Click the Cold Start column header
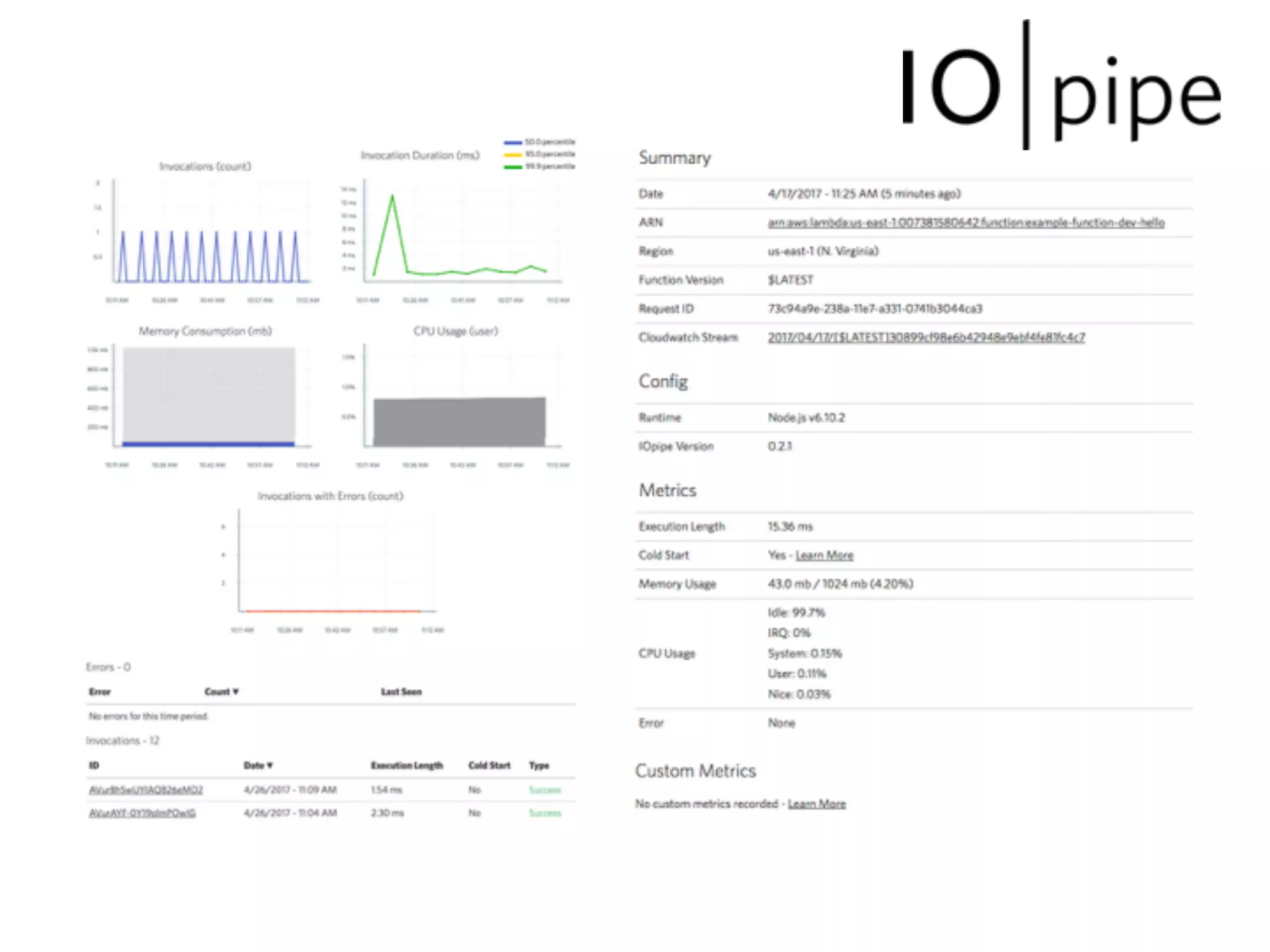The width and height of the screenshot is (1270, 952). pos(489,765)
